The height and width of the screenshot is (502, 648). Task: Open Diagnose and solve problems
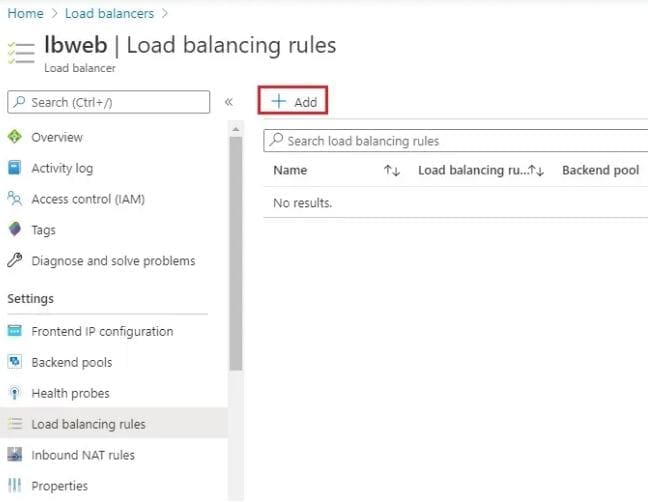tap(114, 260)
